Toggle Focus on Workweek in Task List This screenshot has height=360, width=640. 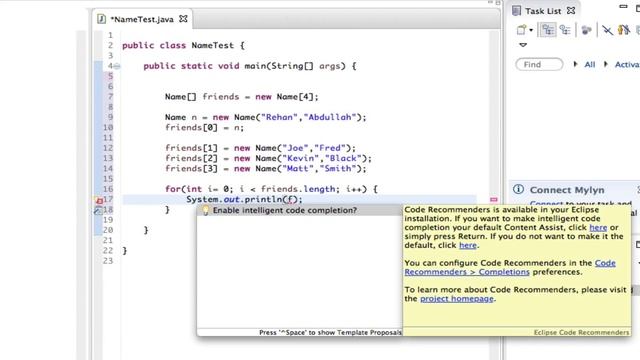click(586, 30)
